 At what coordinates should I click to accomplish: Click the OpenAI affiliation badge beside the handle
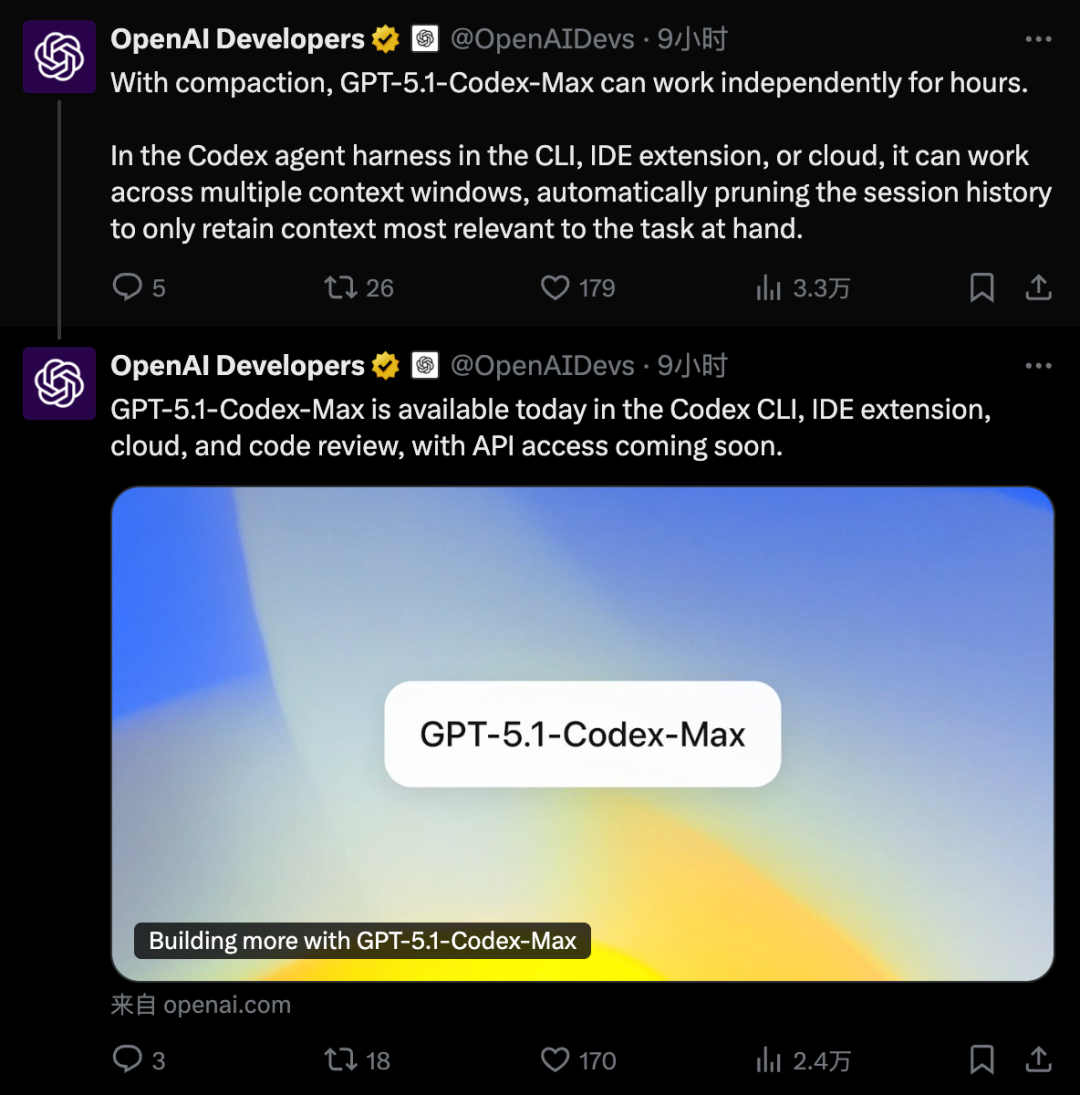click(x=425, y=38)
